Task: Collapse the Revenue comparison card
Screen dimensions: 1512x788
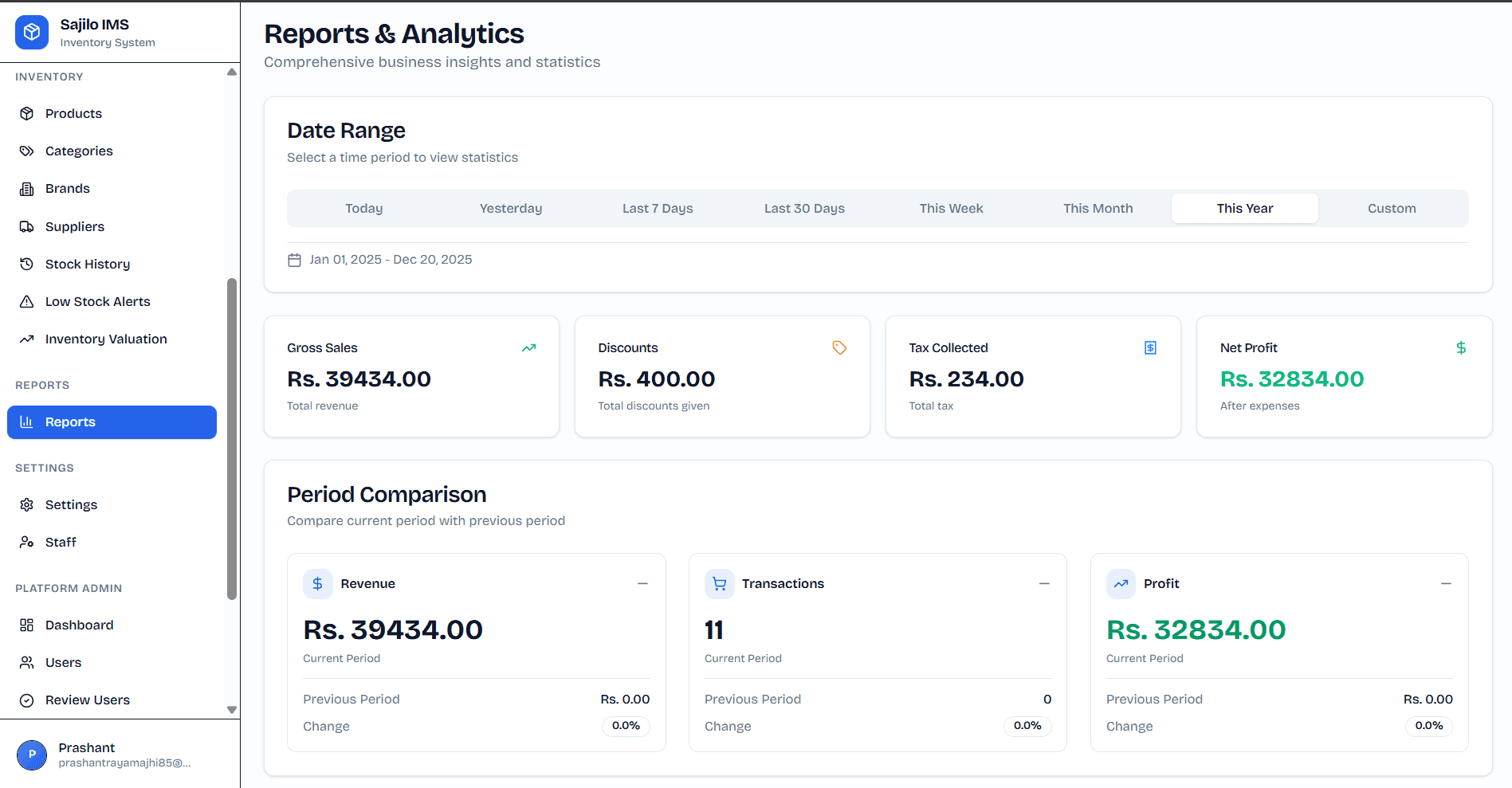Action: pyautogui.click(x=643, y=583)
